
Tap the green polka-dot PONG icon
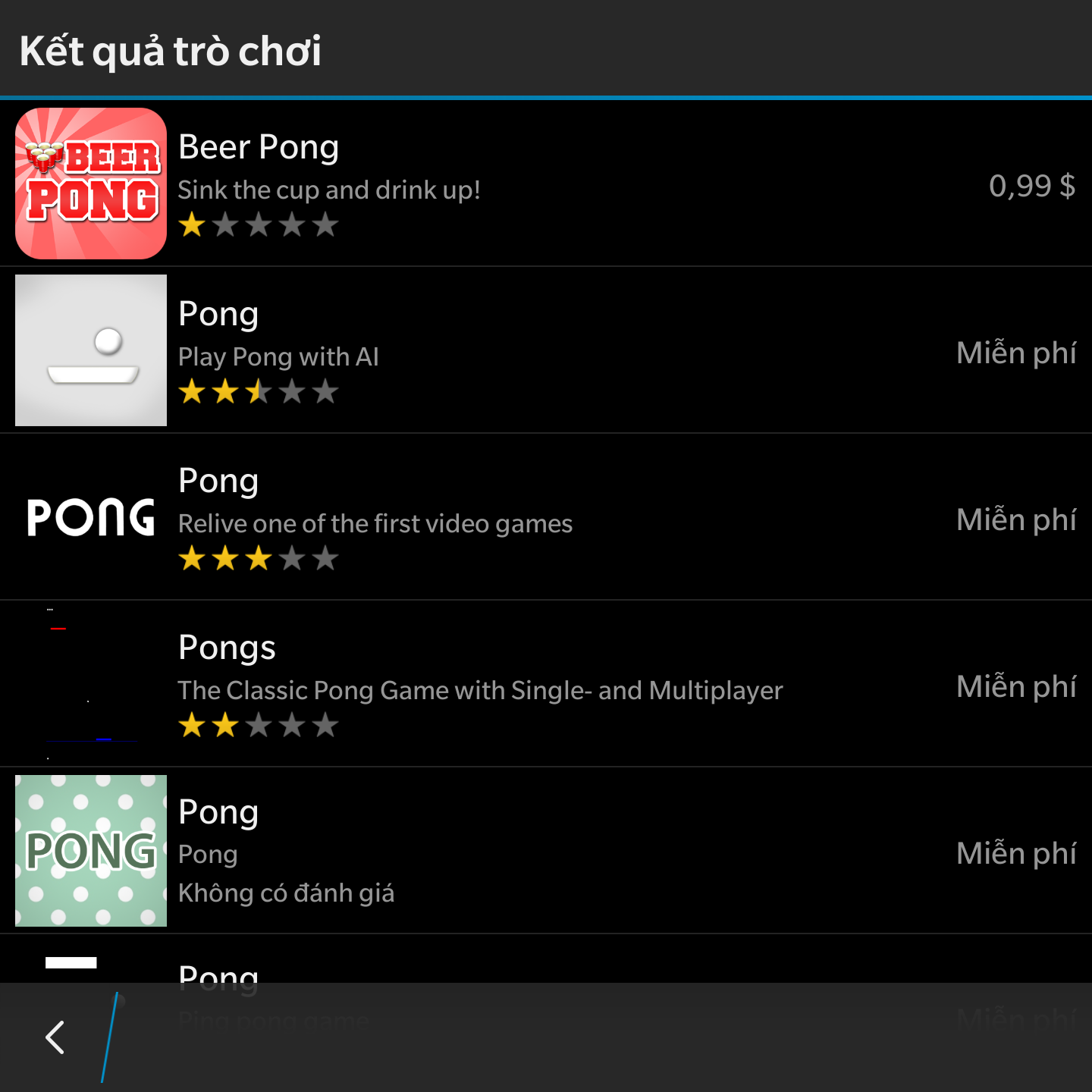91,851
